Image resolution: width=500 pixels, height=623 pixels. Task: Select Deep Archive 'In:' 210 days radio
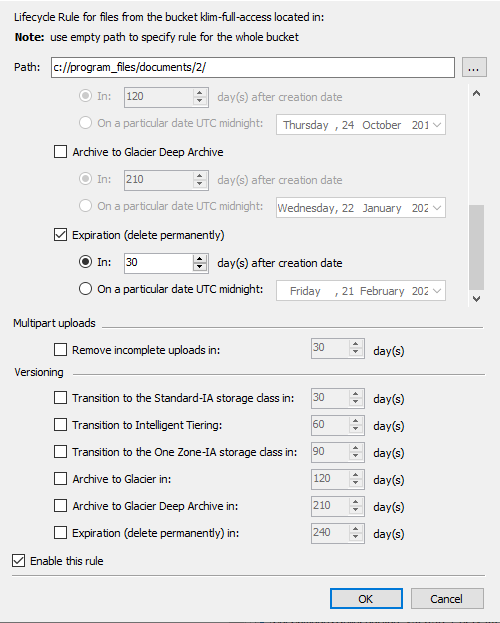[85, 179]
